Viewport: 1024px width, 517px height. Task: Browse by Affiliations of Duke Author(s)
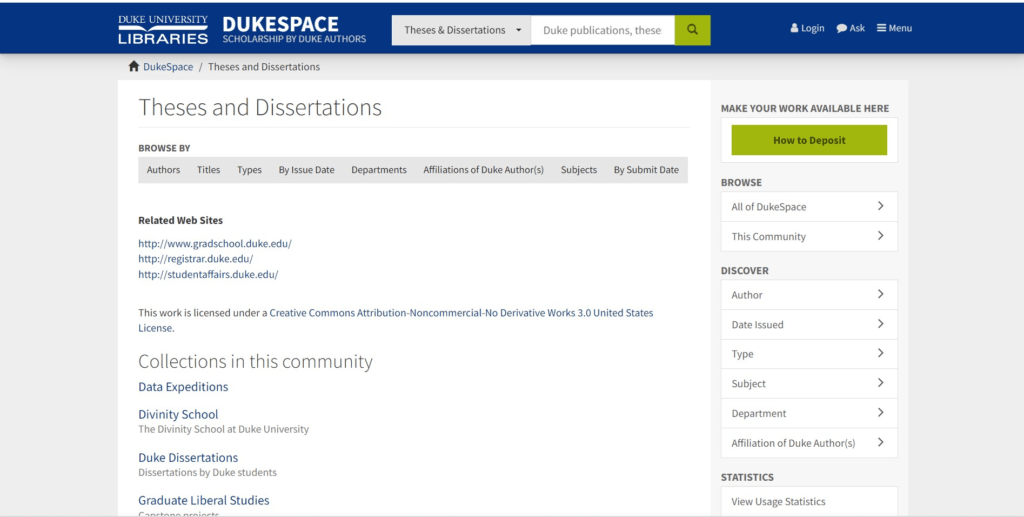coord(483,170)
